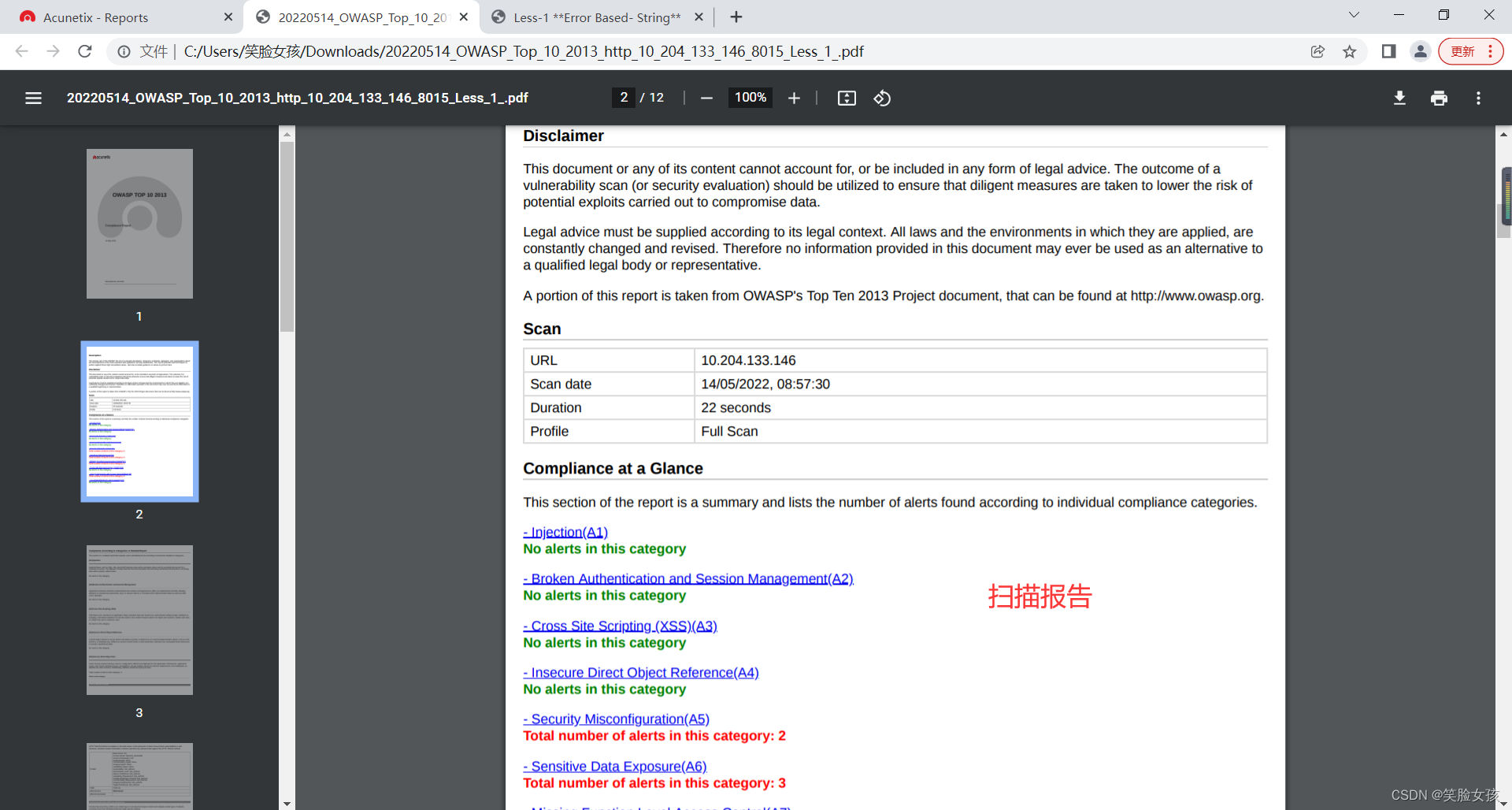Select the 20220514_OWASP_Top_10 PDF tab

pos(362,17)
